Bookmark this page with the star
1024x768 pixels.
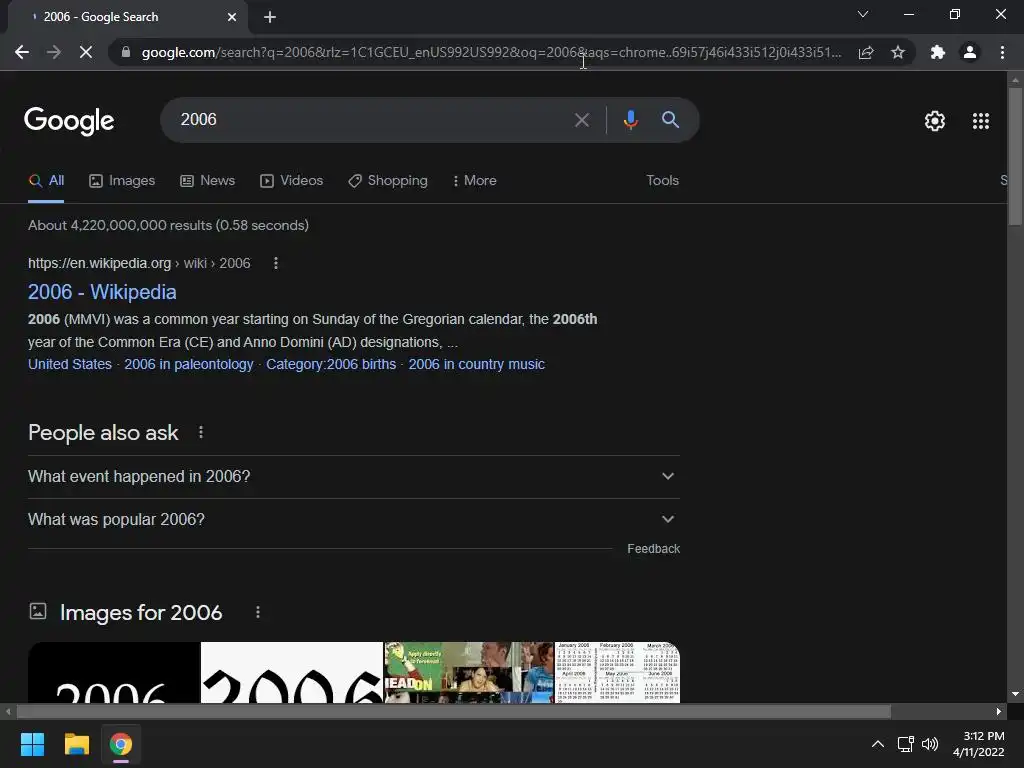tap(898, 52)
